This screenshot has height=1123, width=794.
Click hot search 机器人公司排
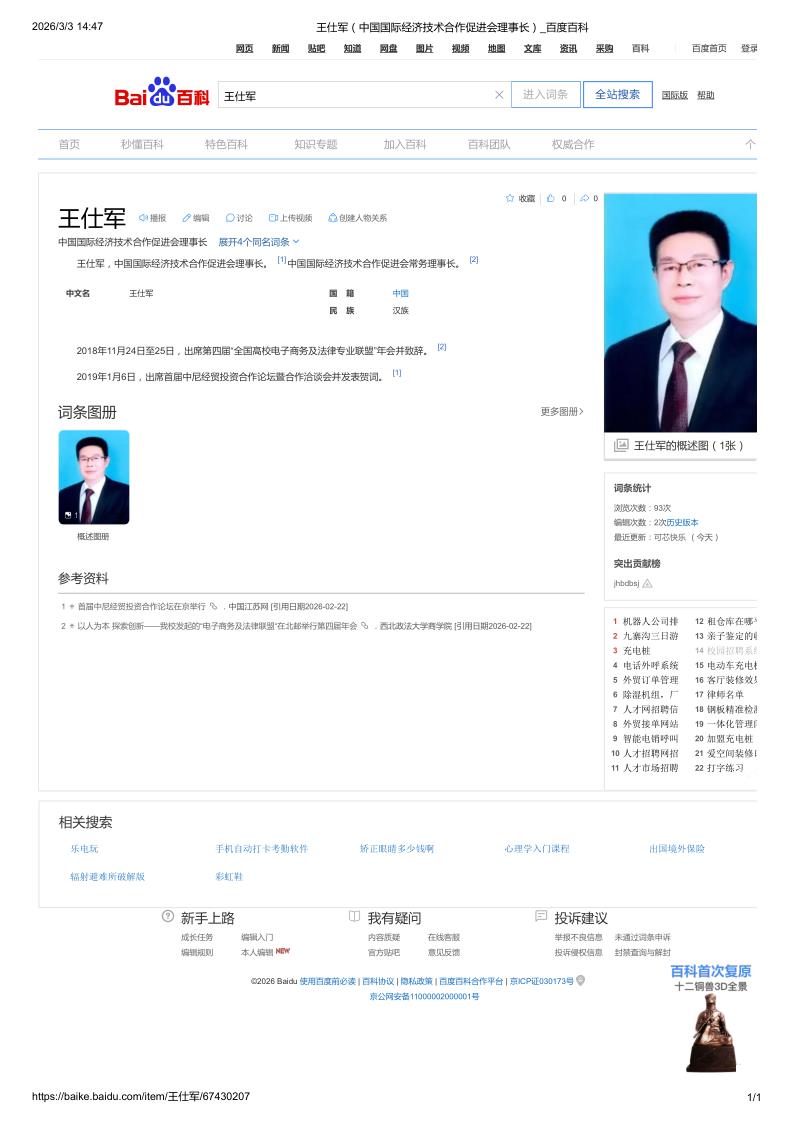650,622
